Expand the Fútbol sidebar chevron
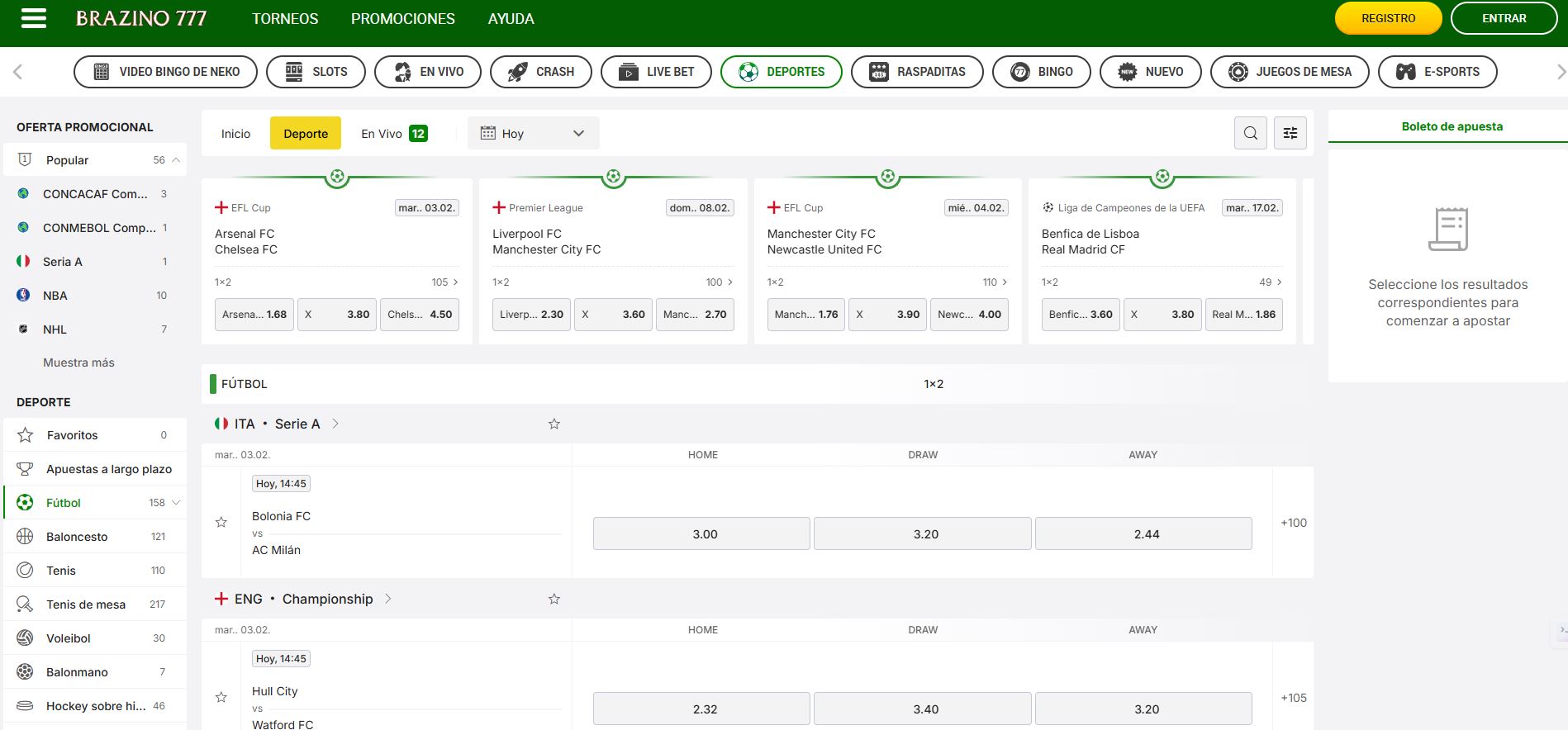This screenshot has height=730, width=1568. (176, 502)
